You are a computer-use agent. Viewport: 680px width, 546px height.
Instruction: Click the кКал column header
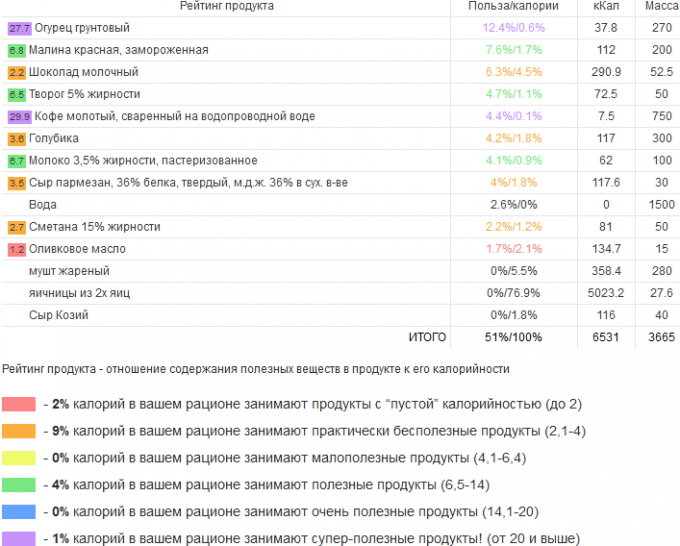click(x=606, y=7)
